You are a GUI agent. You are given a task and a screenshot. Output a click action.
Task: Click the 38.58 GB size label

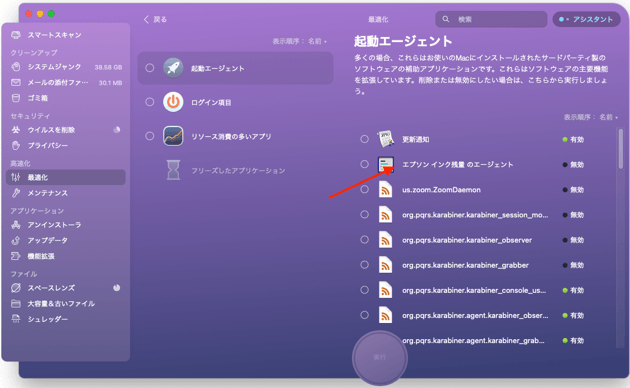tap(108, 67)
